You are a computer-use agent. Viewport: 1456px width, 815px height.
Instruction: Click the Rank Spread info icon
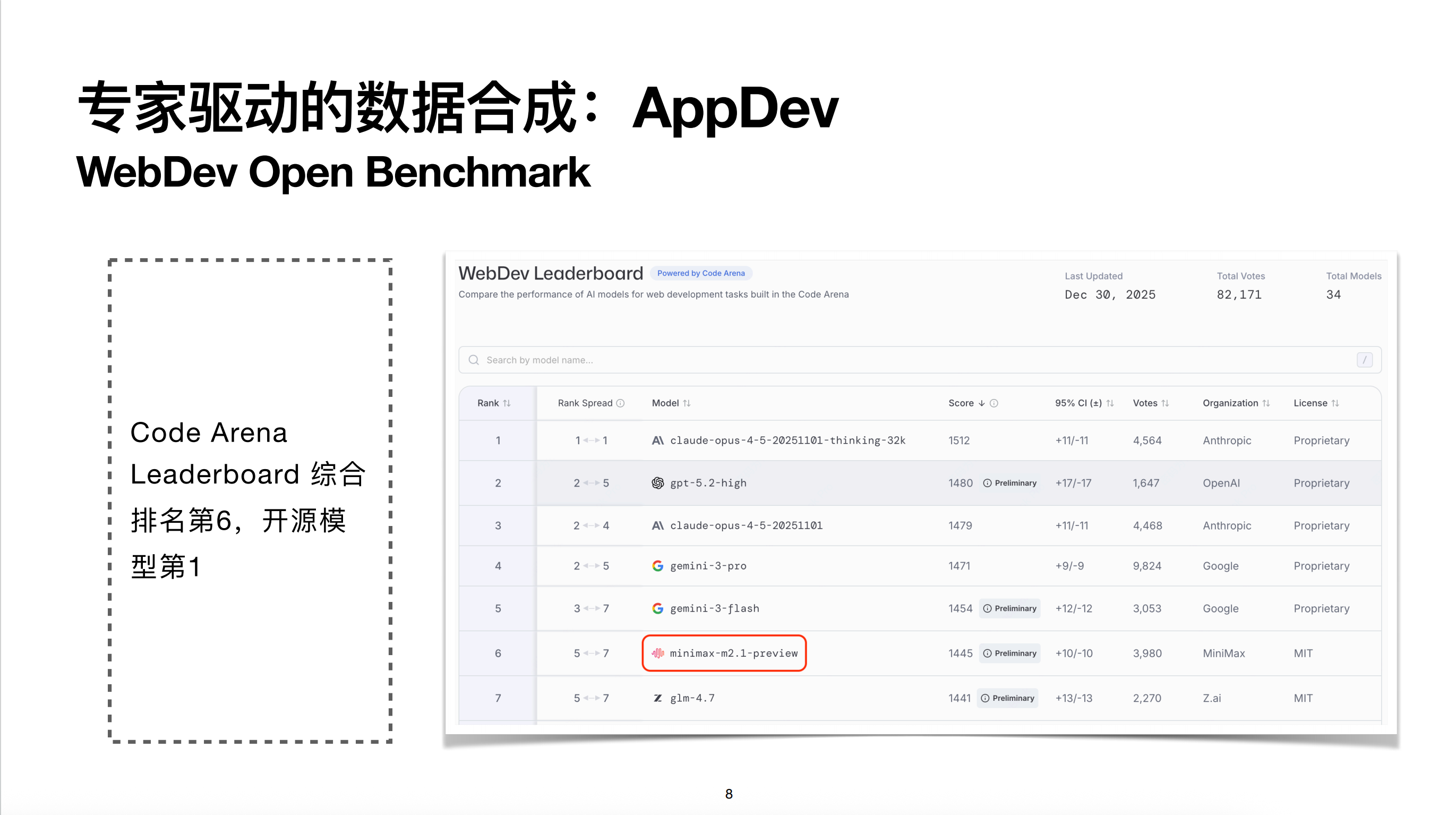[620, 403]
